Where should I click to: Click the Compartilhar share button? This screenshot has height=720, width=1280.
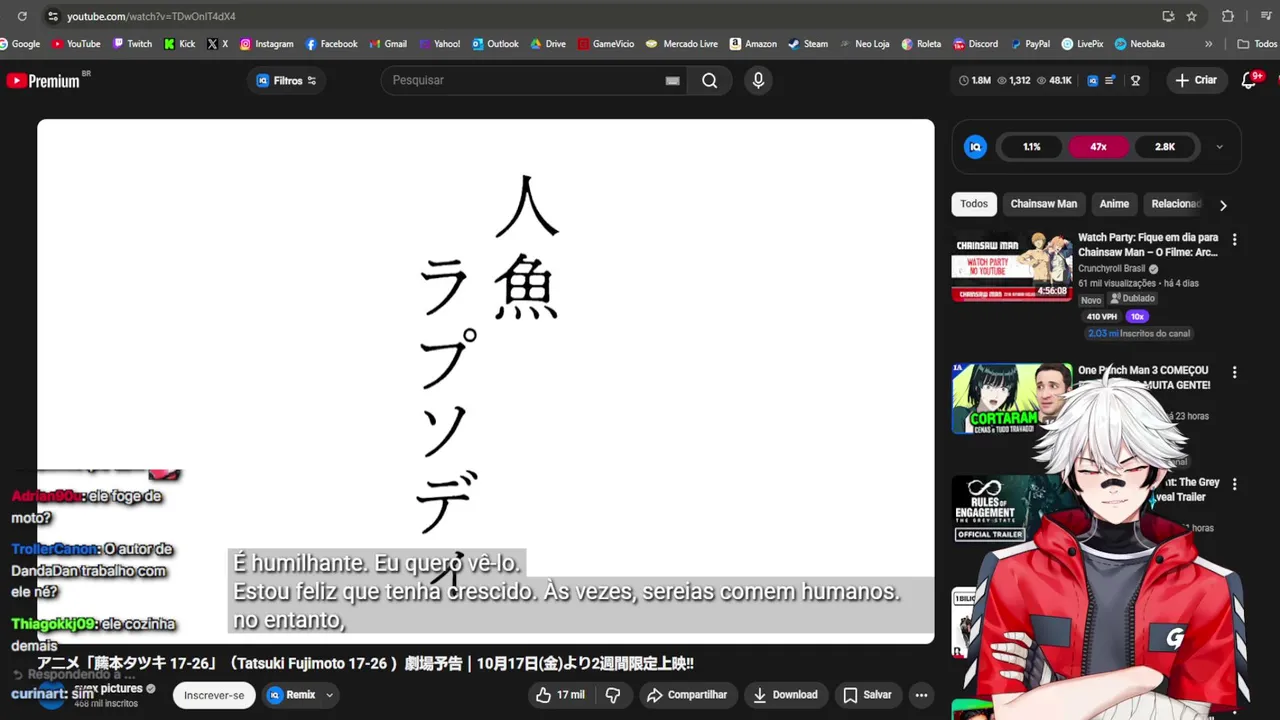(x=687, y=695)
